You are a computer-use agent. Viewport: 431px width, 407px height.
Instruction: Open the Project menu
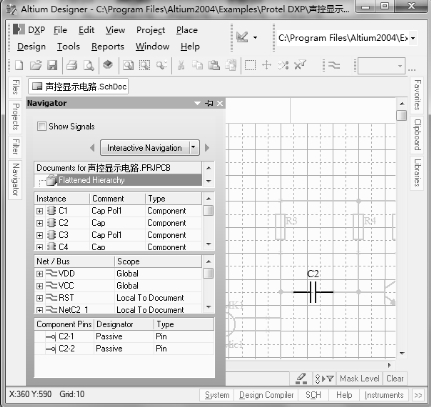(151, 30)
